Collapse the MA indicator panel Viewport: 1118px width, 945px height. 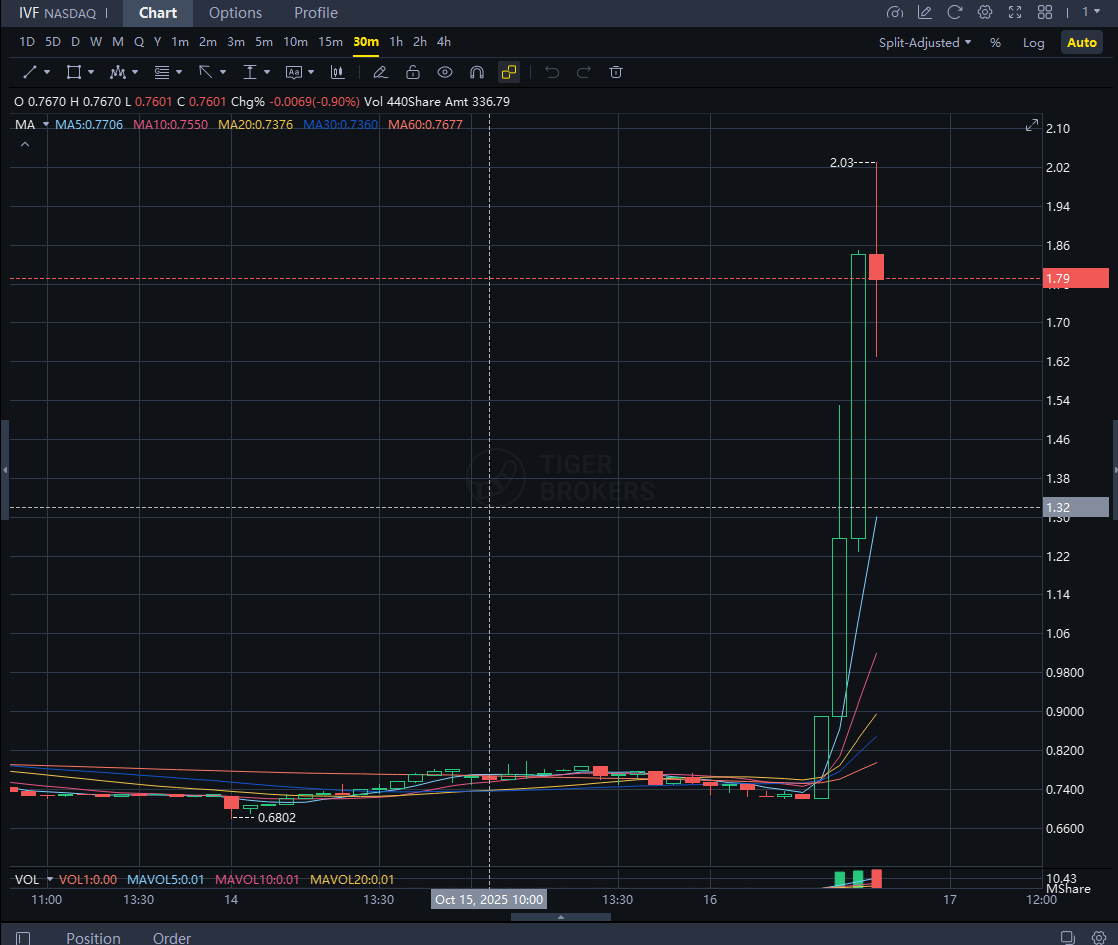coord(25,143)
